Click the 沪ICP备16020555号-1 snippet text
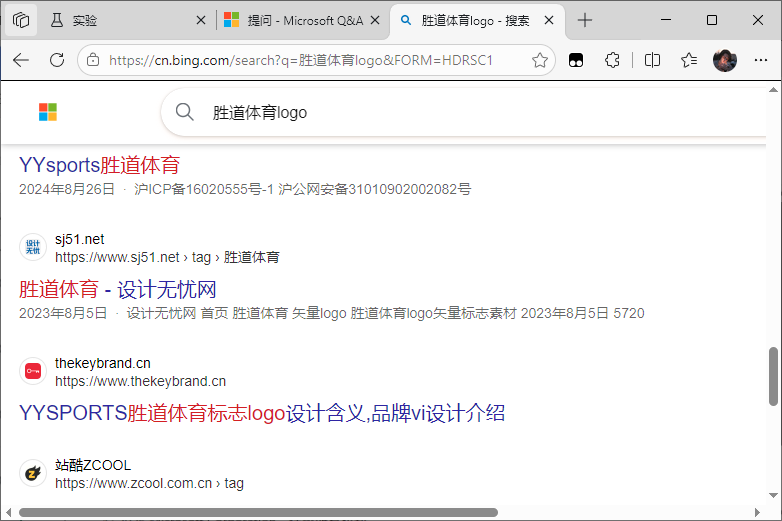This screenshot has height=521, width=782. 204,189
